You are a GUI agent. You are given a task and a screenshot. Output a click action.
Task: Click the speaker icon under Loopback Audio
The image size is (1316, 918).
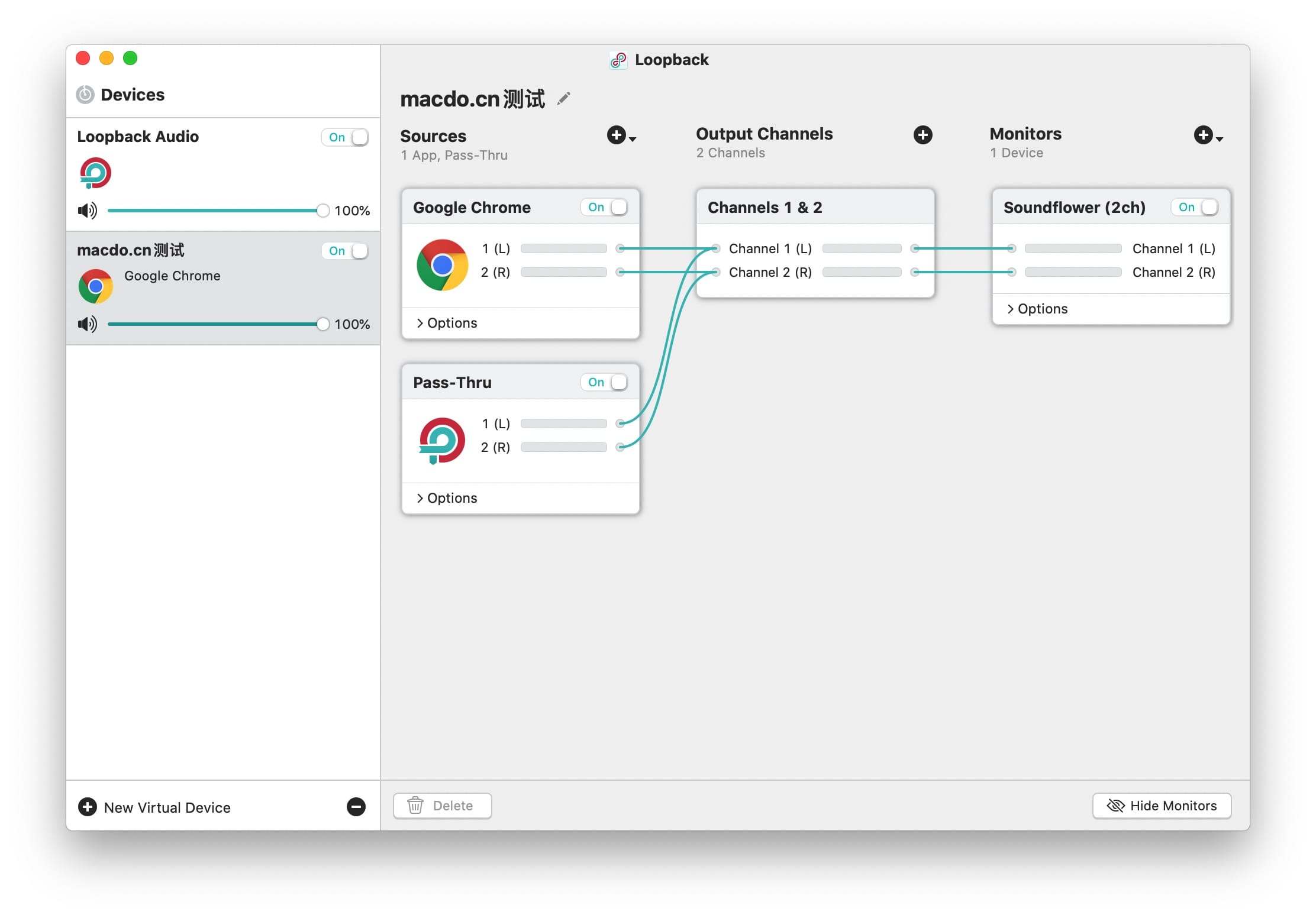click(x=88, y=211)
